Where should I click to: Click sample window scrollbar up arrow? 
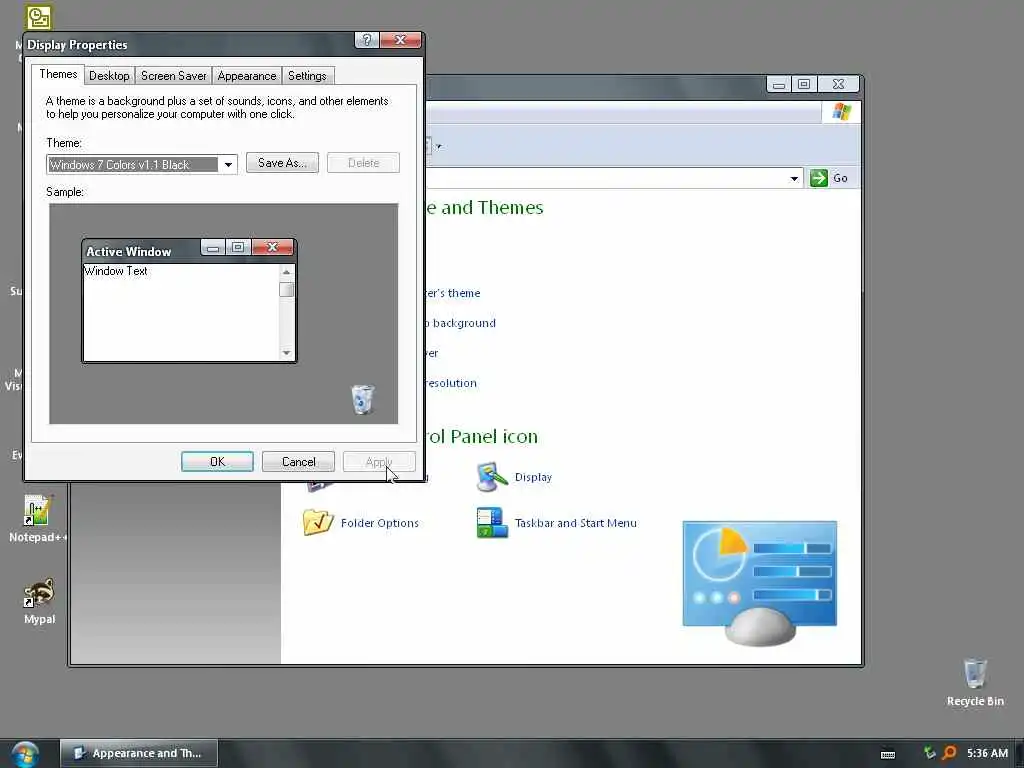pyautogui.click(x=286, y=272)
